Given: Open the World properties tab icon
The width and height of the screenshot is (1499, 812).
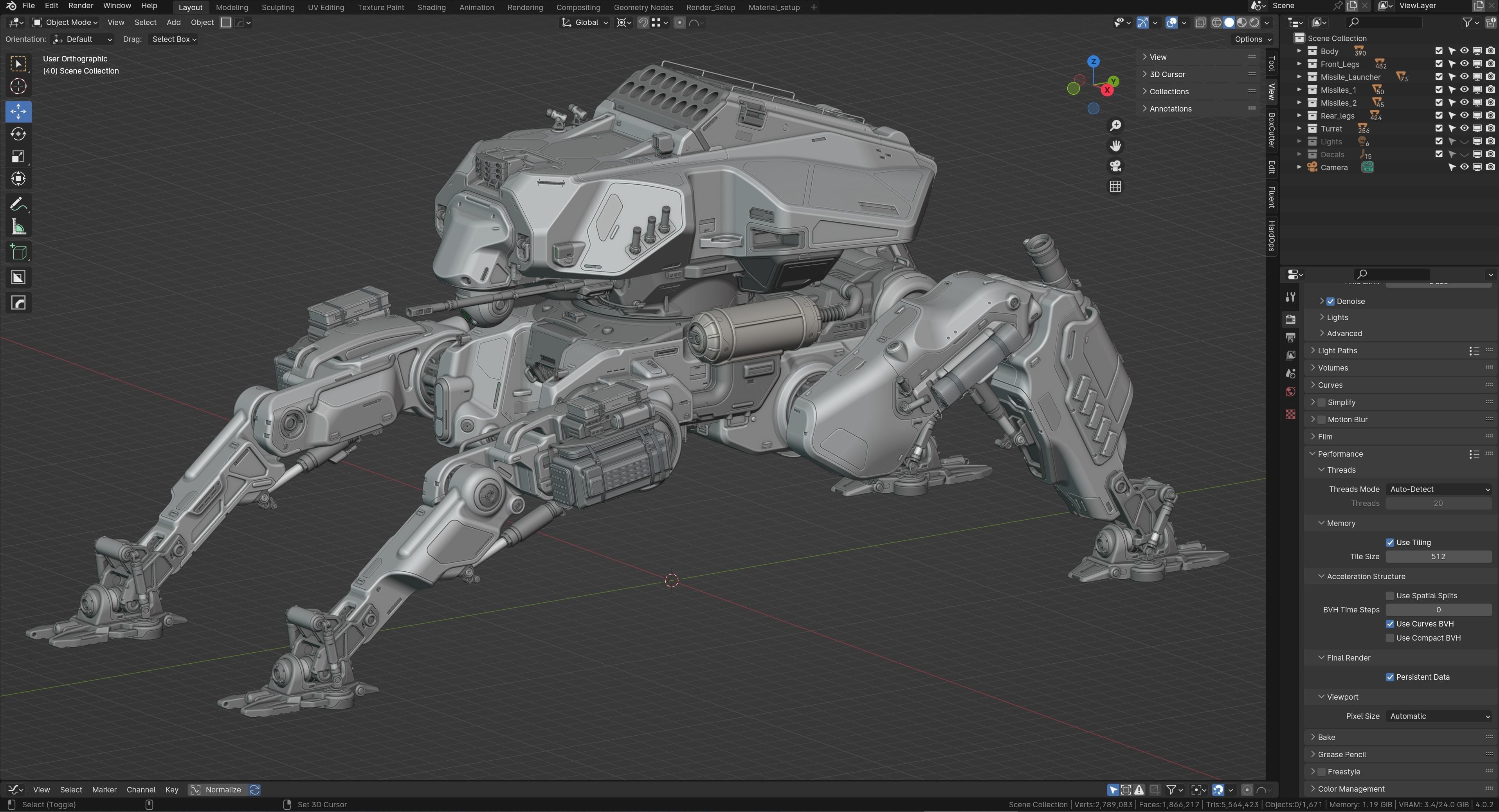Looking at the screenshot, I should [1290, 391].
